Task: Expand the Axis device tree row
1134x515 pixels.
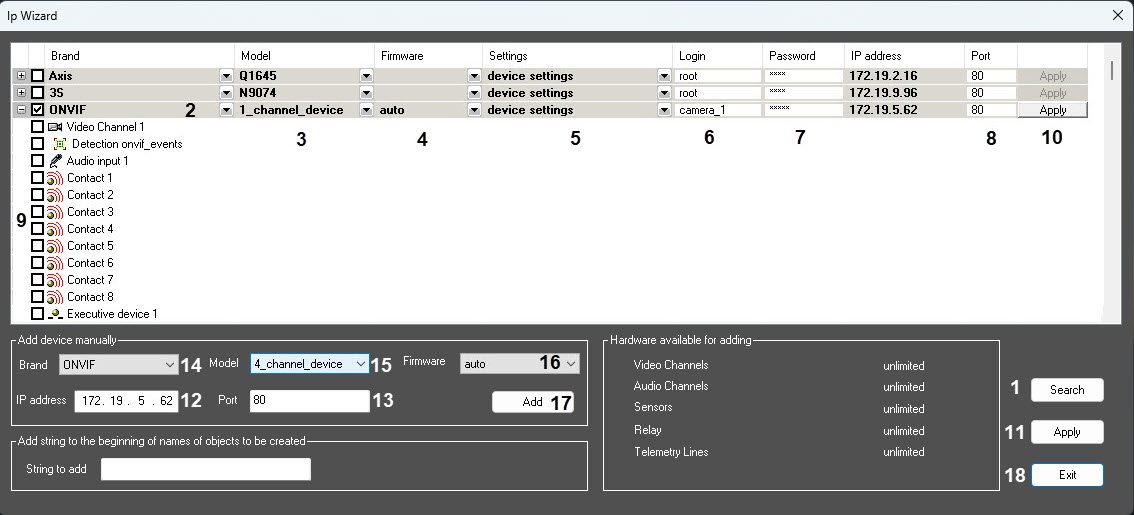Action: point(22,76)
